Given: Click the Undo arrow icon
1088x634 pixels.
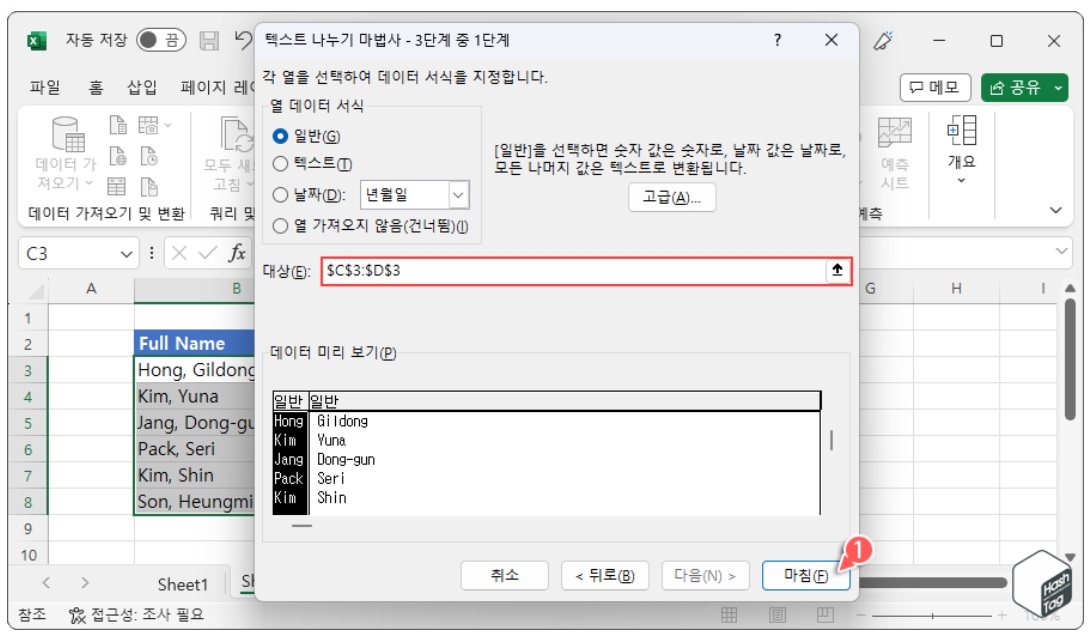Looking at the screenshot, I should click(243, 40).
